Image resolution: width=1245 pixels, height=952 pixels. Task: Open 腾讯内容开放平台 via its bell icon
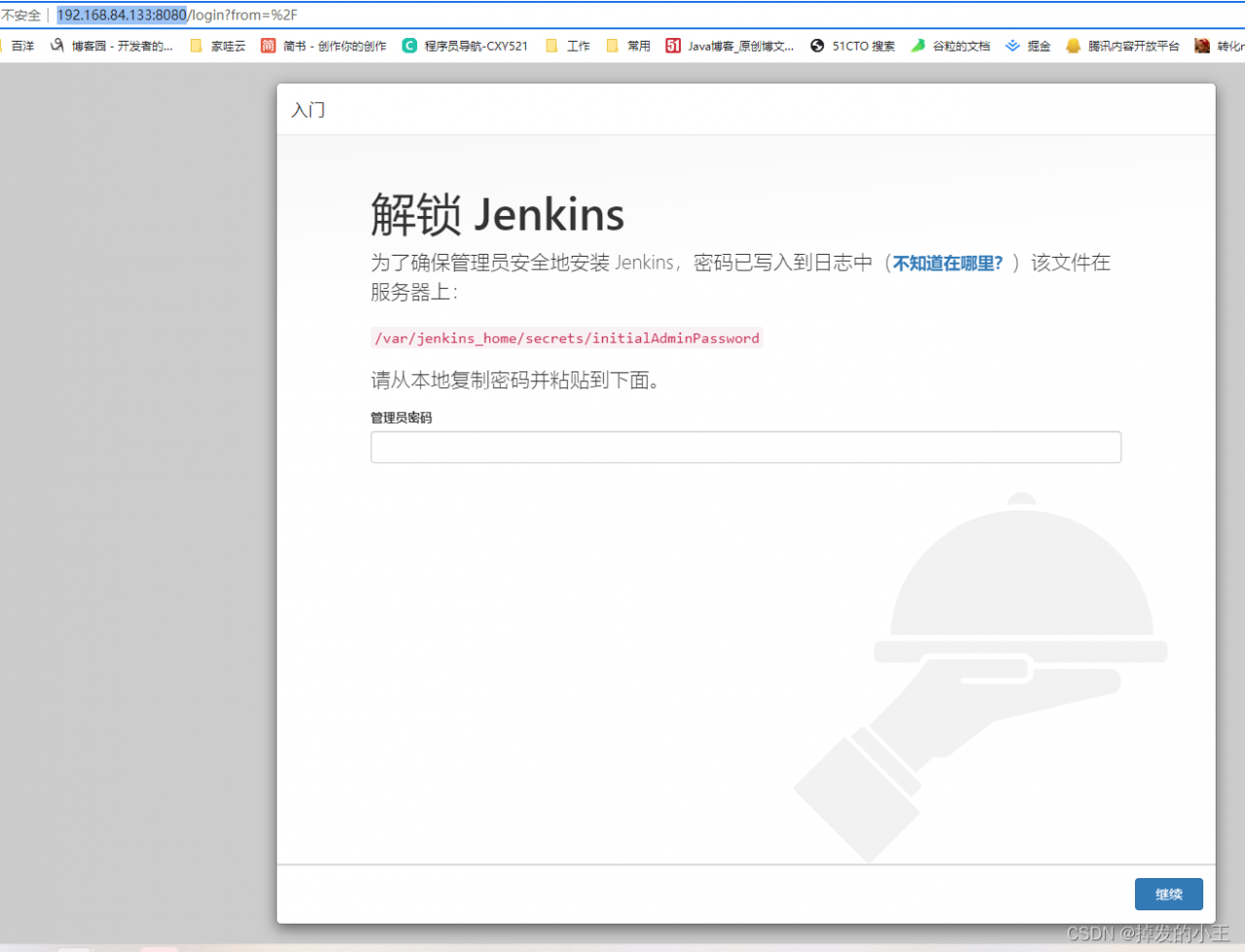1073,45
